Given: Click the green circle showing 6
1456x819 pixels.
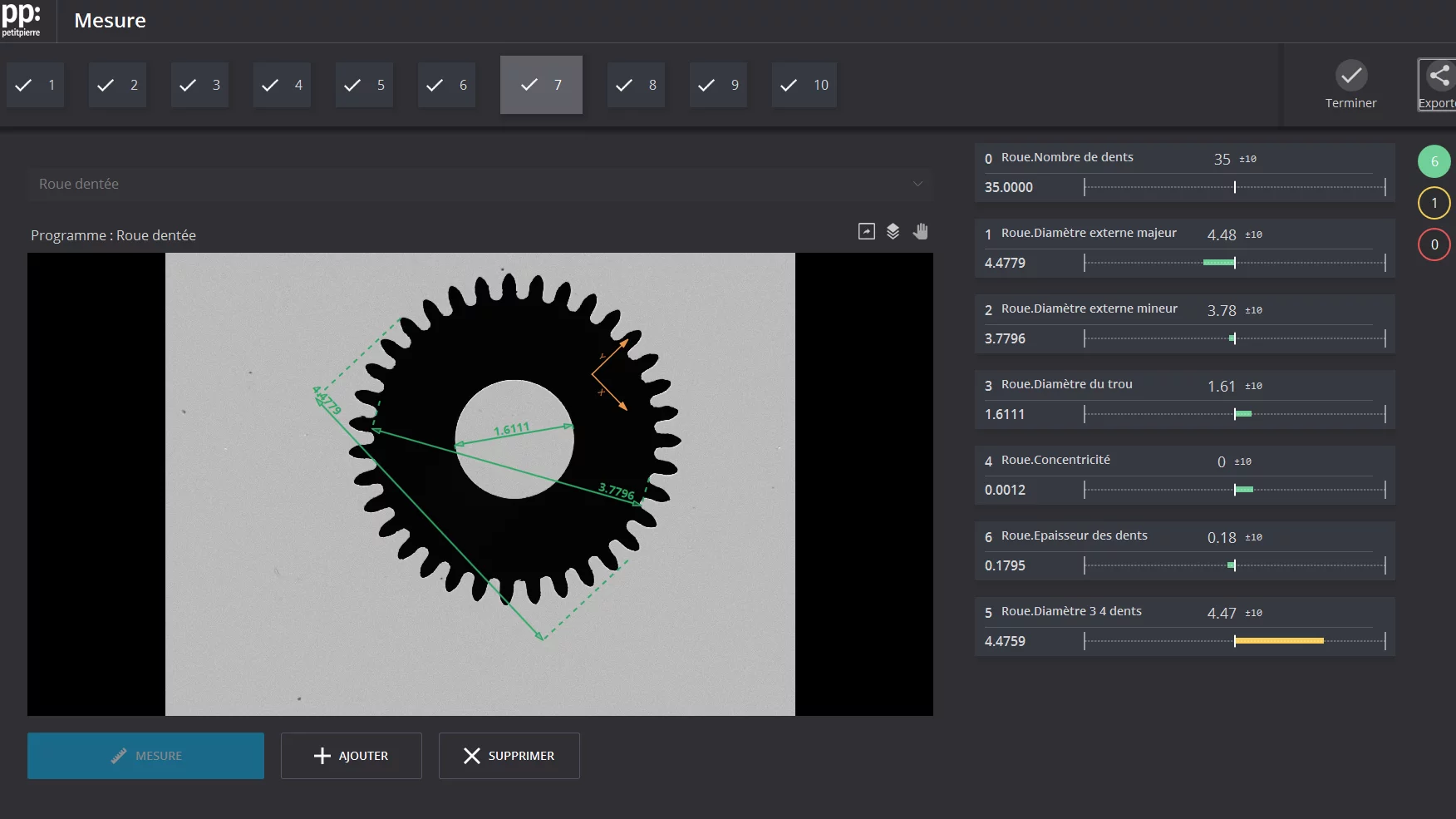Looking at the screenshot, I should [x=1434, y=162].
